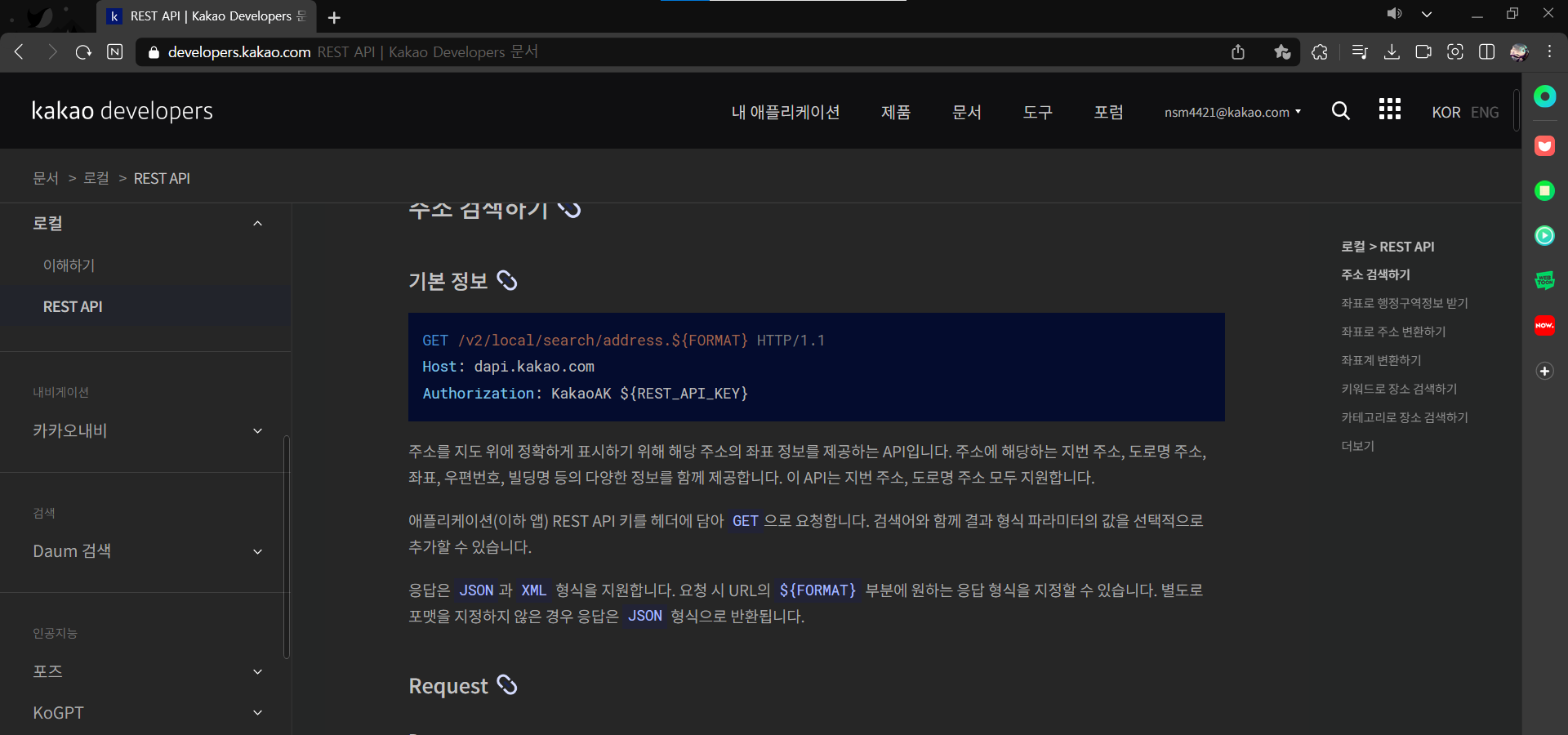Open browser extensions puzzle icon
Viewport: 1568px width, 735px height.
(1320, 52)
